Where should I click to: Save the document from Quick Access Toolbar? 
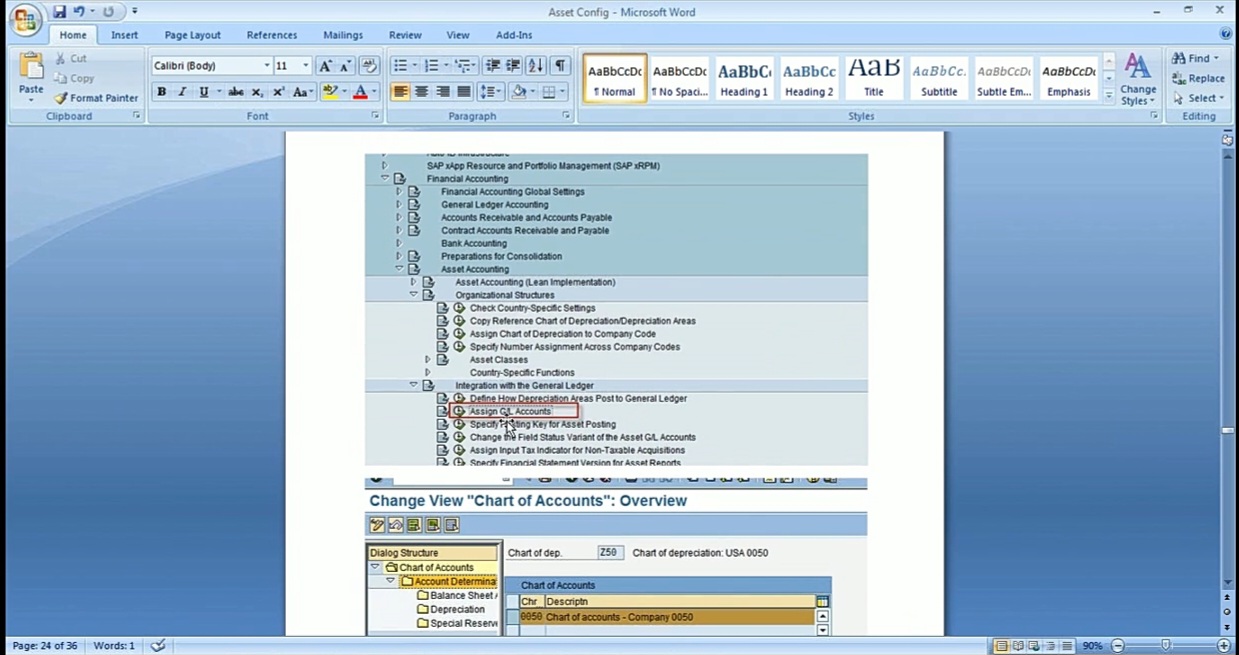[x=59, y=12]
